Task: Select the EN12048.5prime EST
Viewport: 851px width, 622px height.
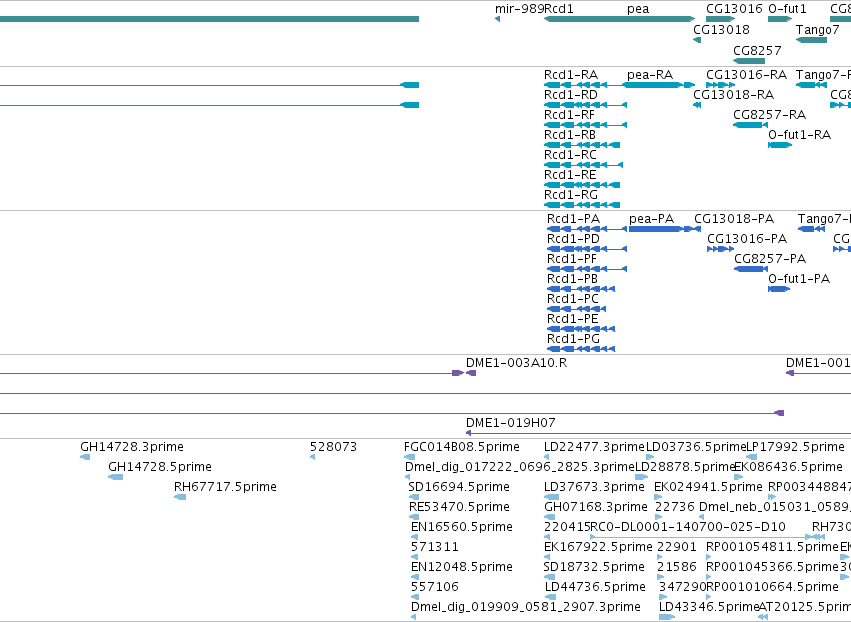Action: 415,577
